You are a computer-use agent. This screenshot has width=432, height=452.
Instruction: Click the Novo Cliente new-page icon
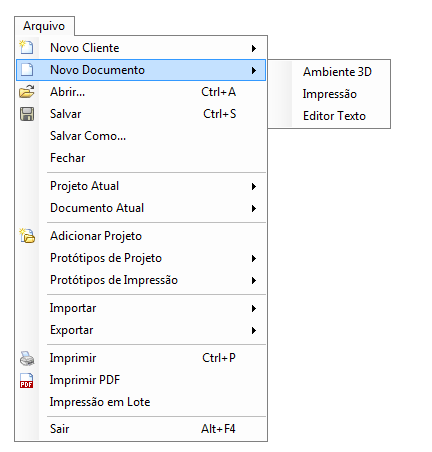point(26,47)
